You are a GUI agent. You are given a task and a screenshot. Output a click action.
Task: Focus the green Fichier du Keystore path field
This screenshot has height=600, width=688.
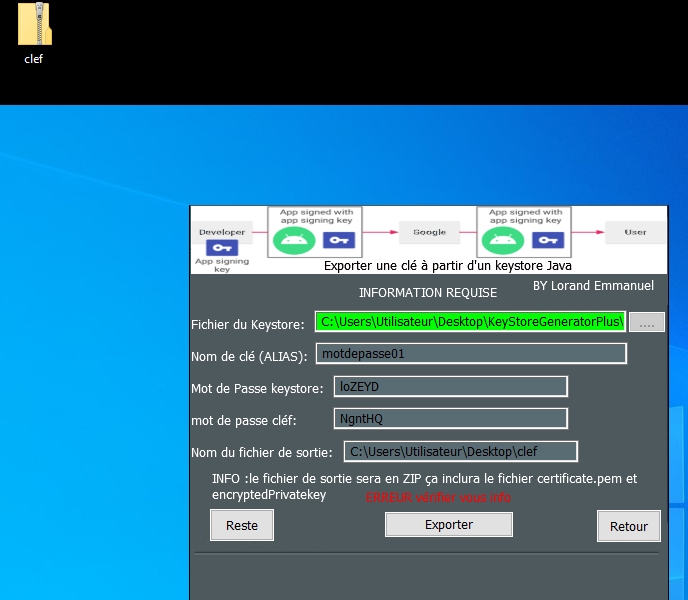tap(470, 322)
